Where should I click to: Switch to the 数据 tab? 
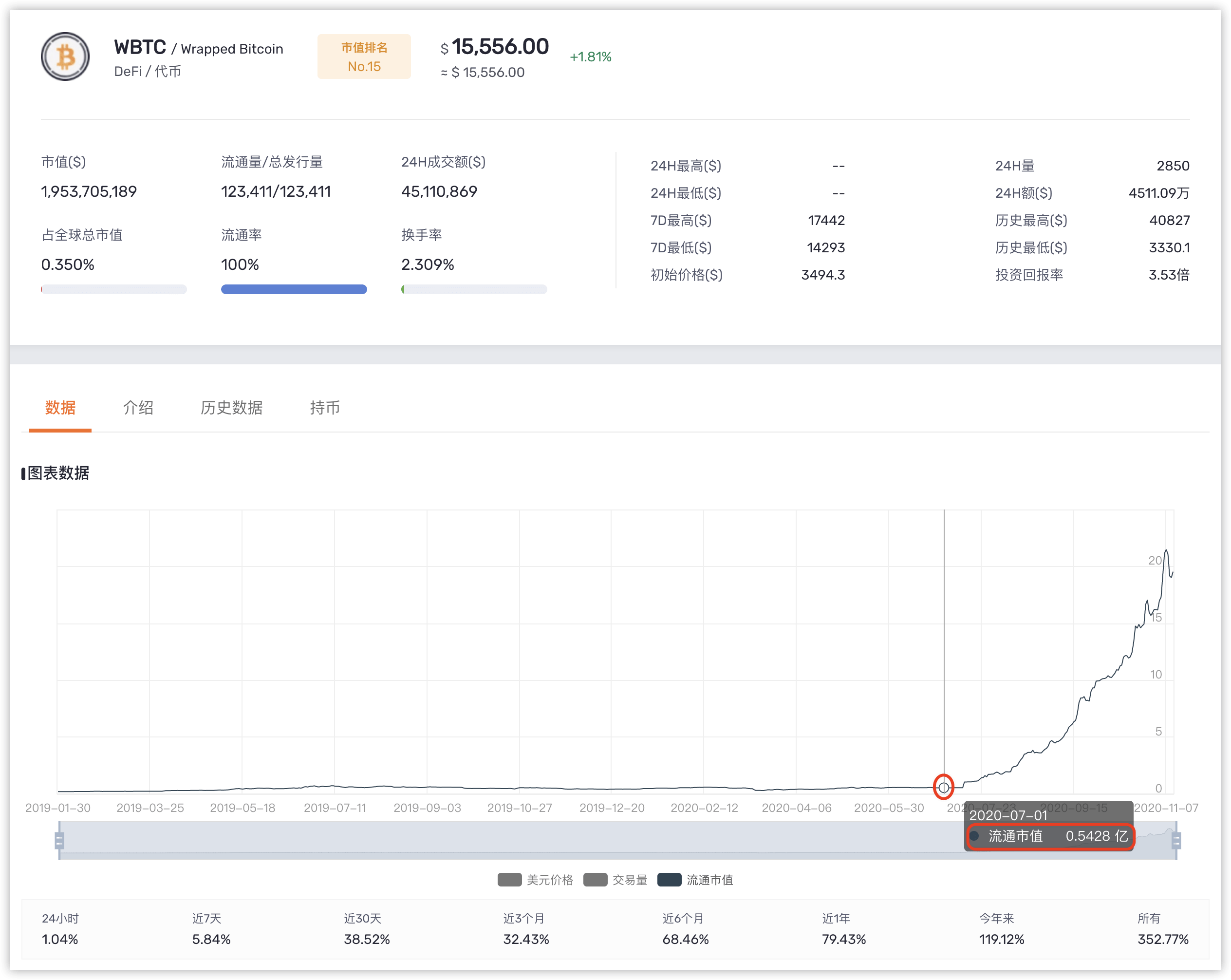(x=60, y=407)
